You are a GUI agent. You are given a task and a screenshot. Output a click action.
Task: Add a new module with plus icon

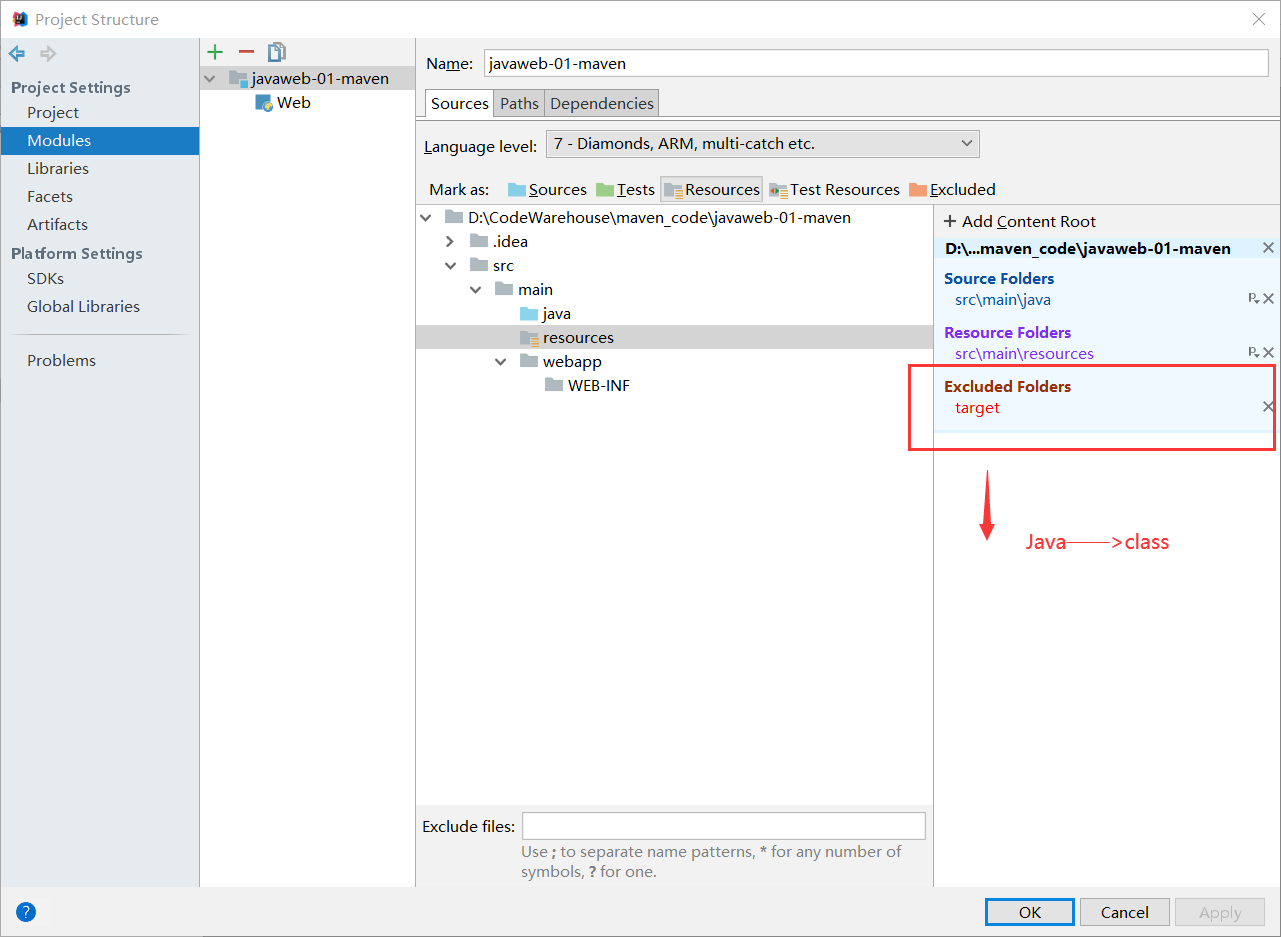point(215,52)
